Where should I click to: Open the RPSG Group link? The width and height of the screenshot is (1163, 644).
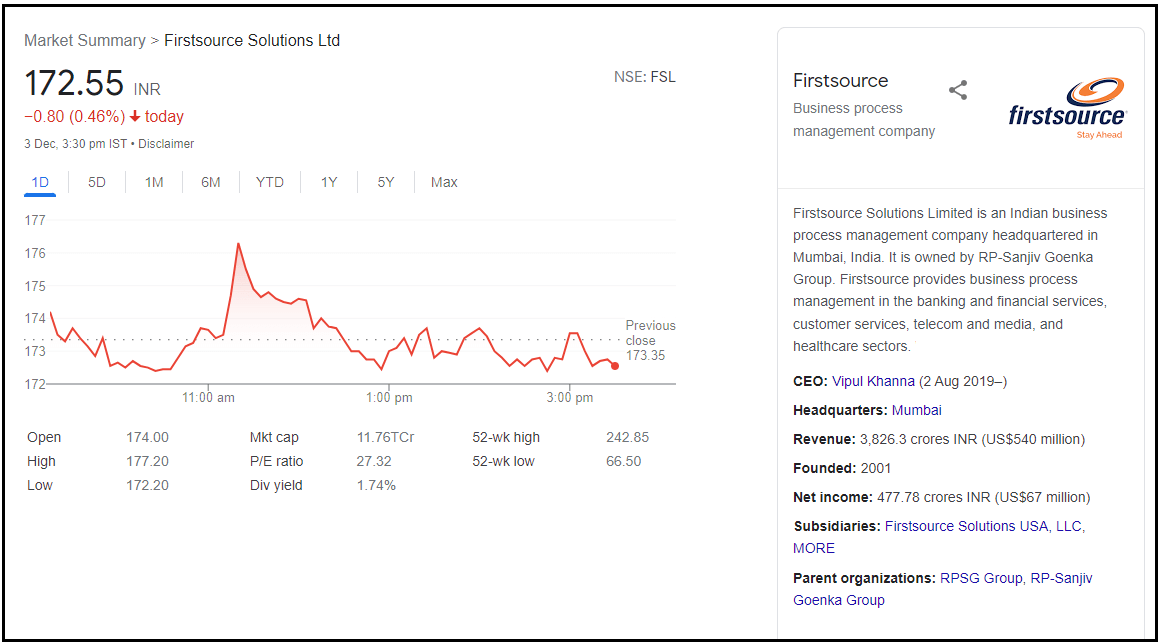(x=981, y=578)
